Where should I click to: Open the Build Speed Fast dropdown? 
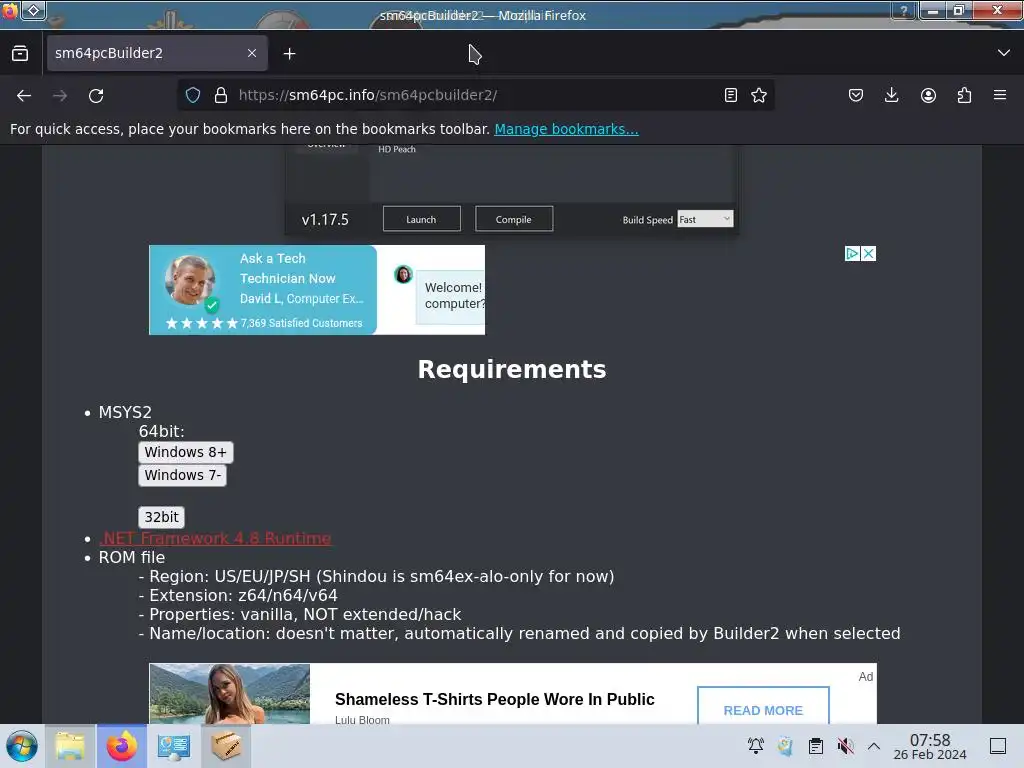[x=705, y=219]
